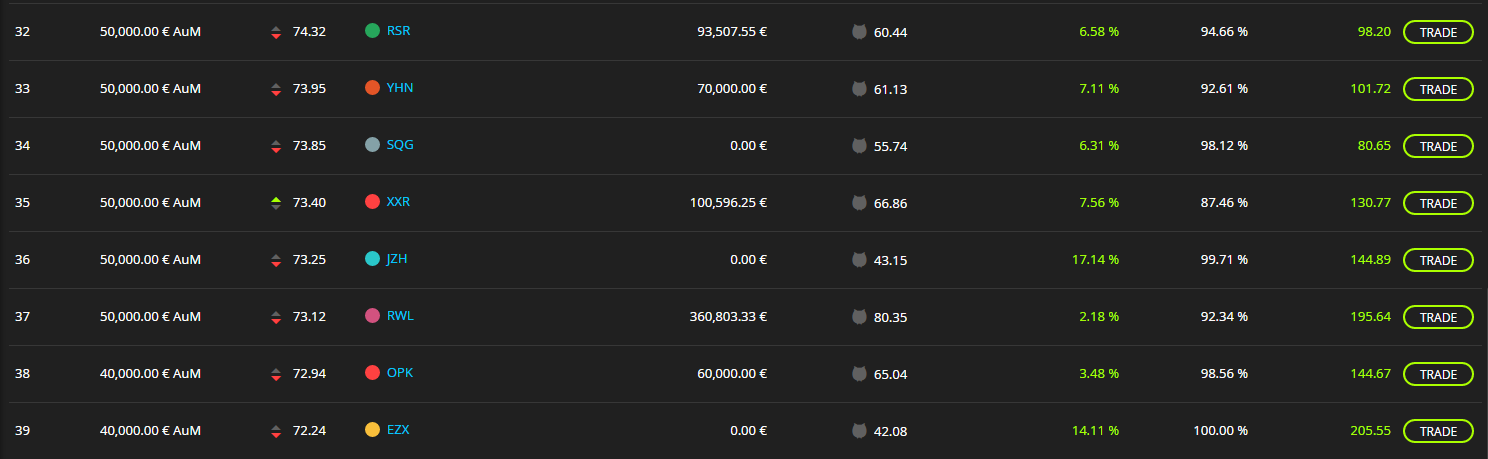
Task: Click the teal circle icon beside JZH
Action: click(372, 259)
